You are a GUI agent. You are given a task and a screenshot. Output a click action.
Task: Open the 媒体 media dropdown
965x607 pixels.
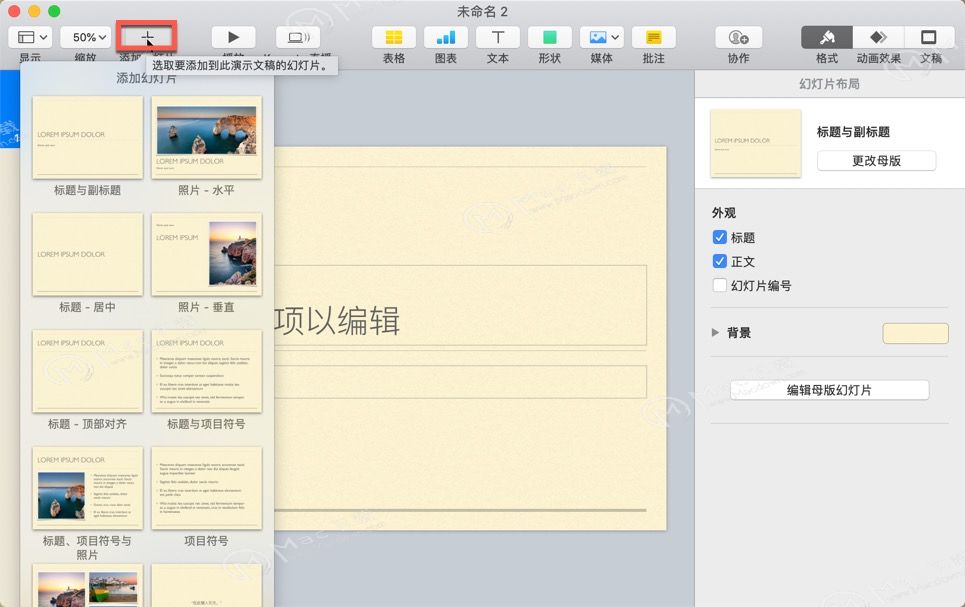(602, 37)
